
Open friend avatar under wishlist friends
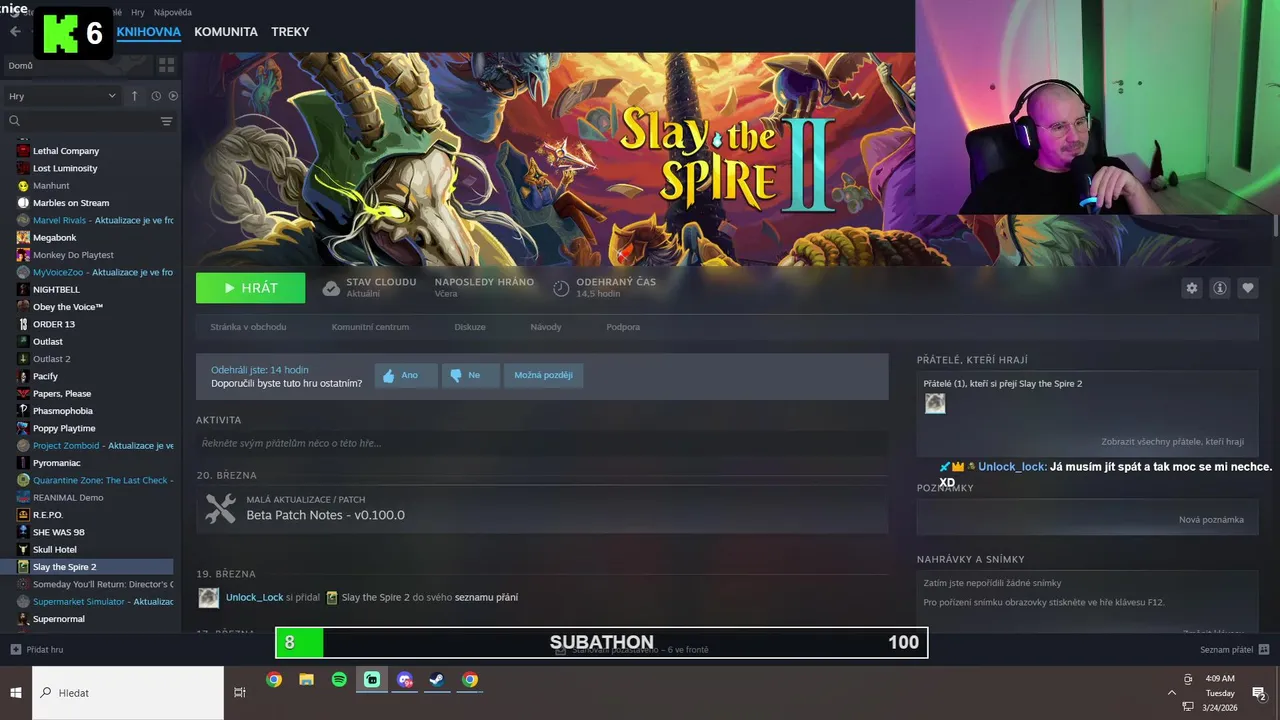coord(935,403)
